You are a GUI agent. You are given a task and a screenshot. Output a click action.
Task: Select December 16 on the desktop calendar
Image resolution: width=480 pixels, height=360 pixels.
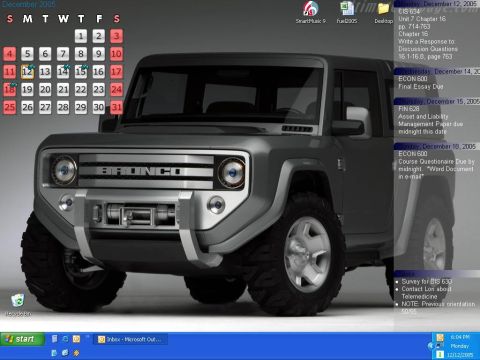coord(98,72)
